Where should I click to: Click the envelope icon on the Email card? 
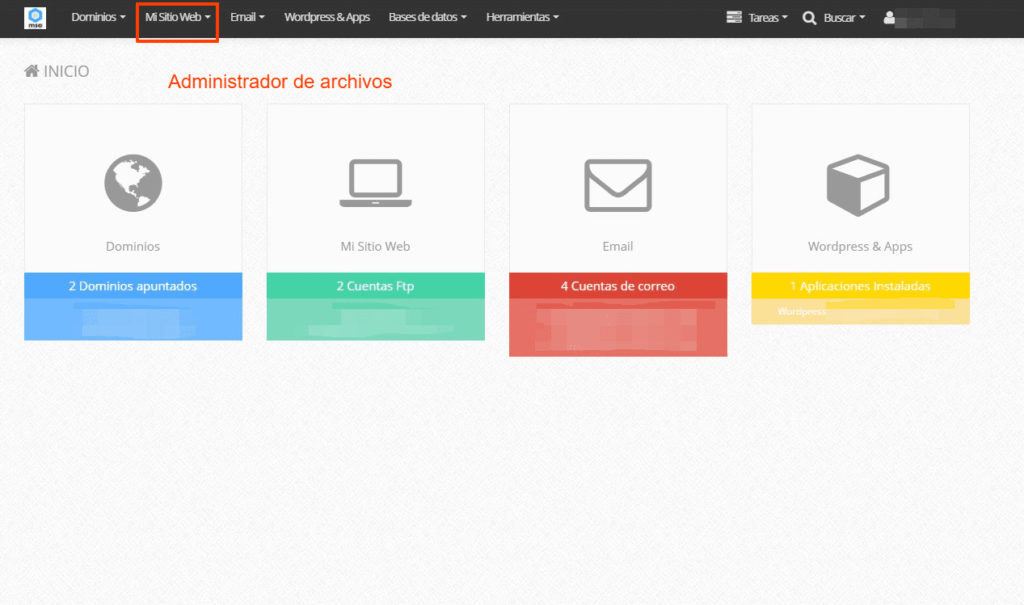click(617, 185)
